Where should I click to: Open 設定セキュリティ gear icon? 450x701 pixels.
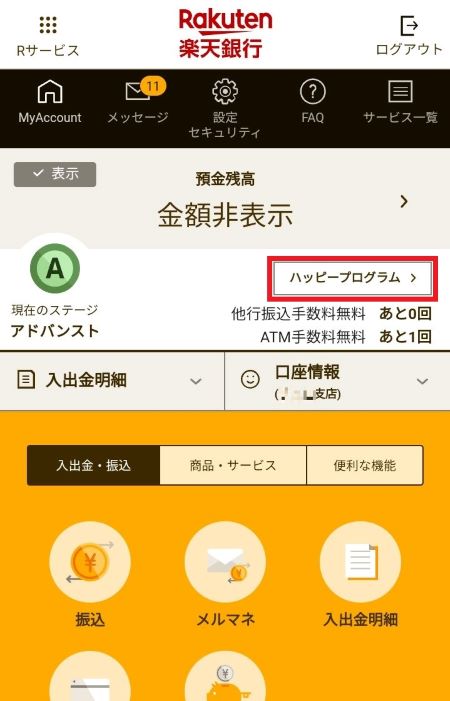tap(225, 91)
